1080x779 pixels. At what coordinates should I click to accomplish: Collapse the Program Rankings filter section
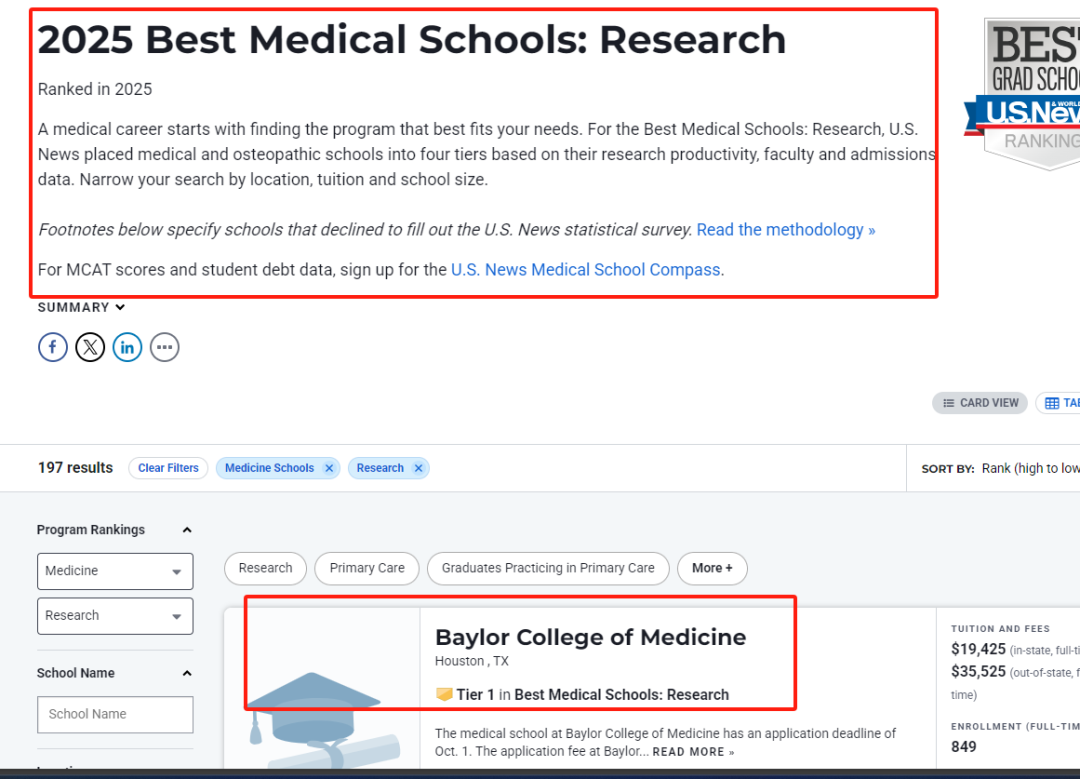[187, 530]
